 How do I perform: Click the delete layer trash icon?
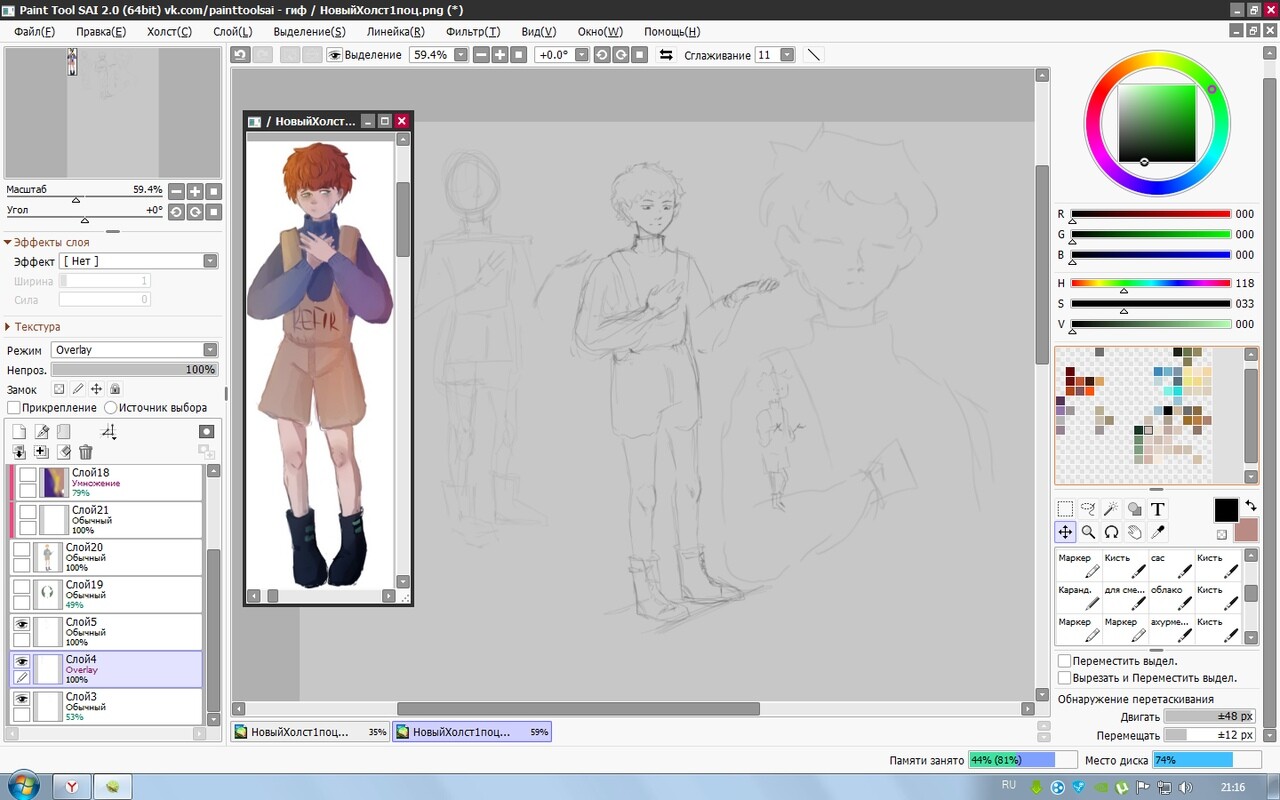click(86, 452)
